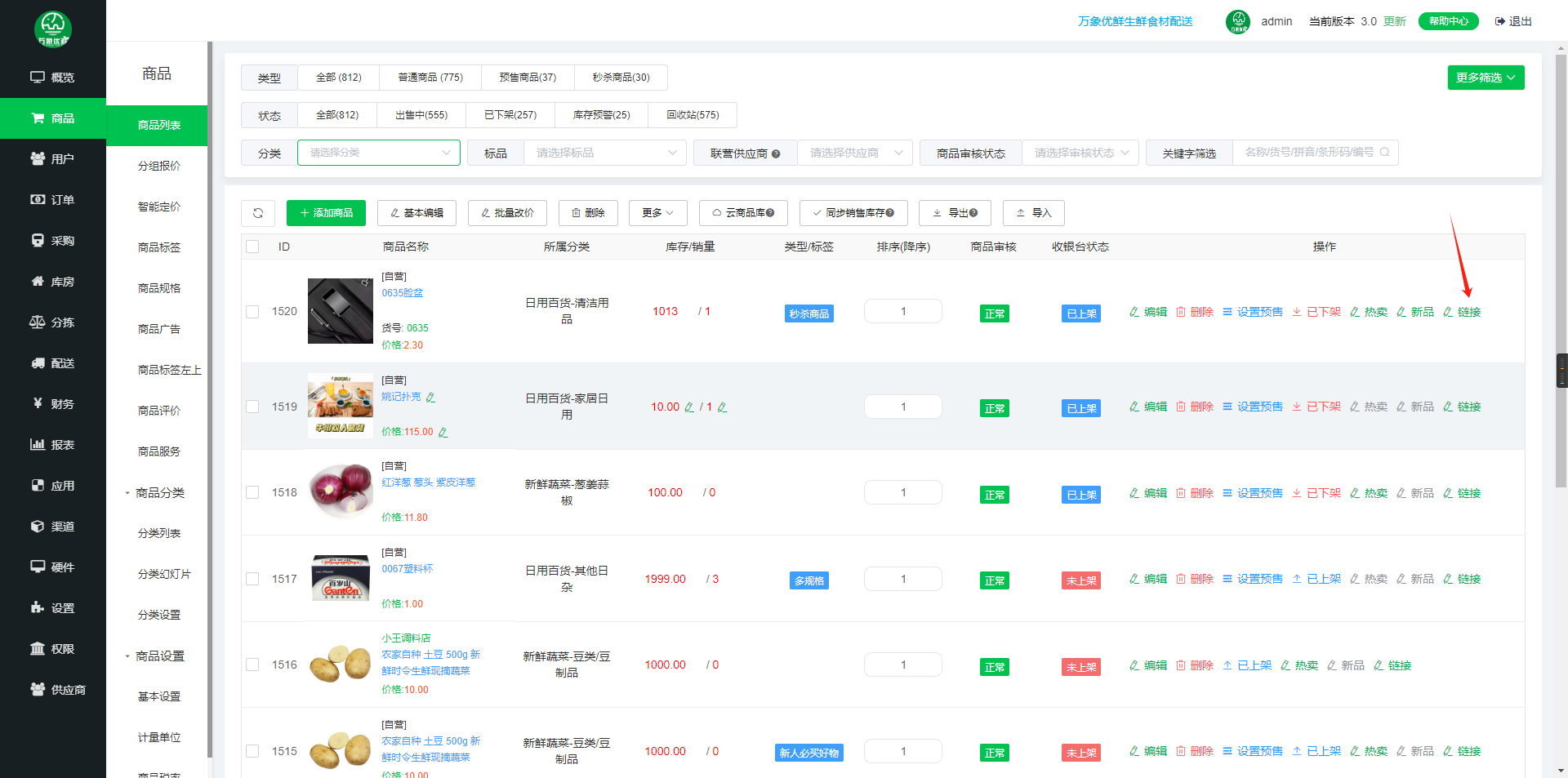Click 设置预售 link for product 1517

pyautogui.click(x=1253, y=580)
